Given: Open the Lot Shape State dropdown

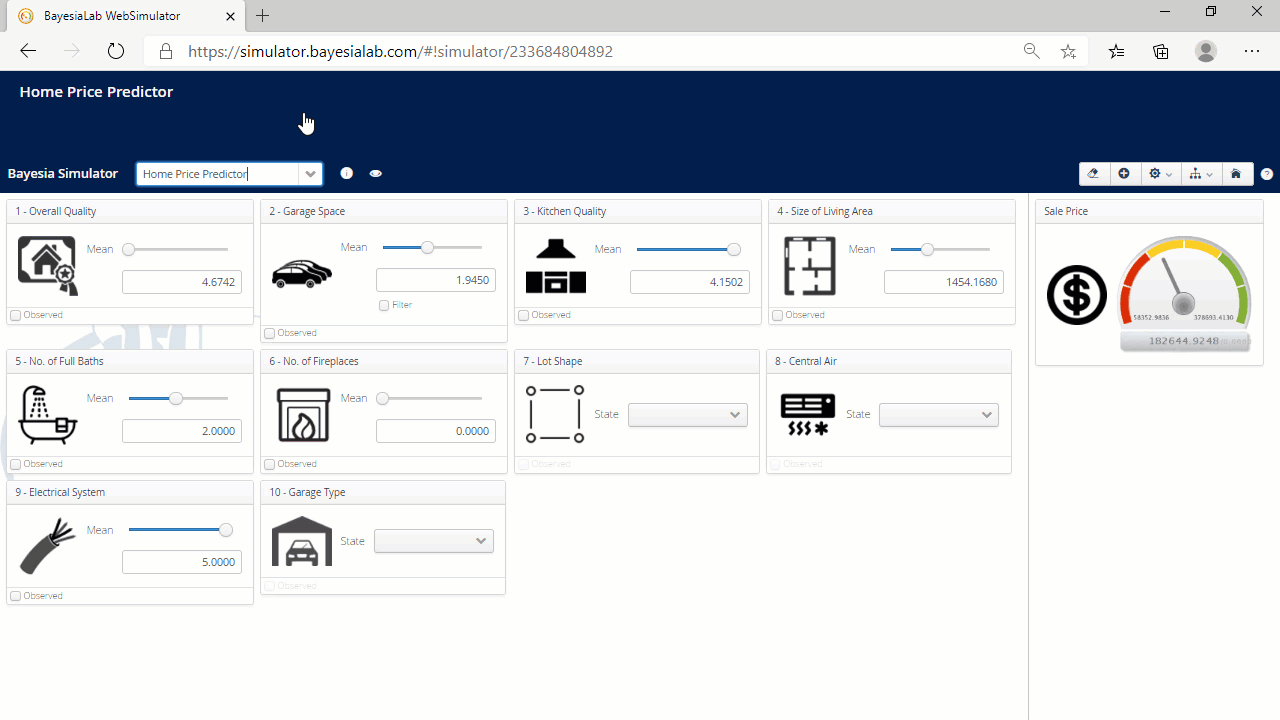Looking at the screenshot, I should (x=688, y=415).
